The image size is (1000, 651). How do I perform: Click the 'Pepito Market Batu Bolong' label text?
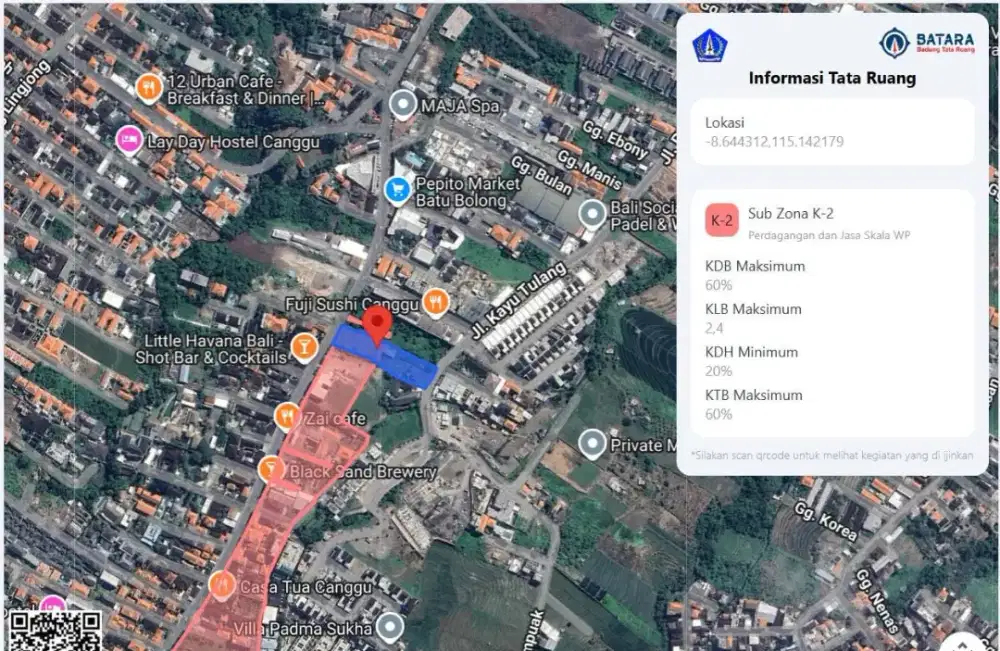pos(467,192)
